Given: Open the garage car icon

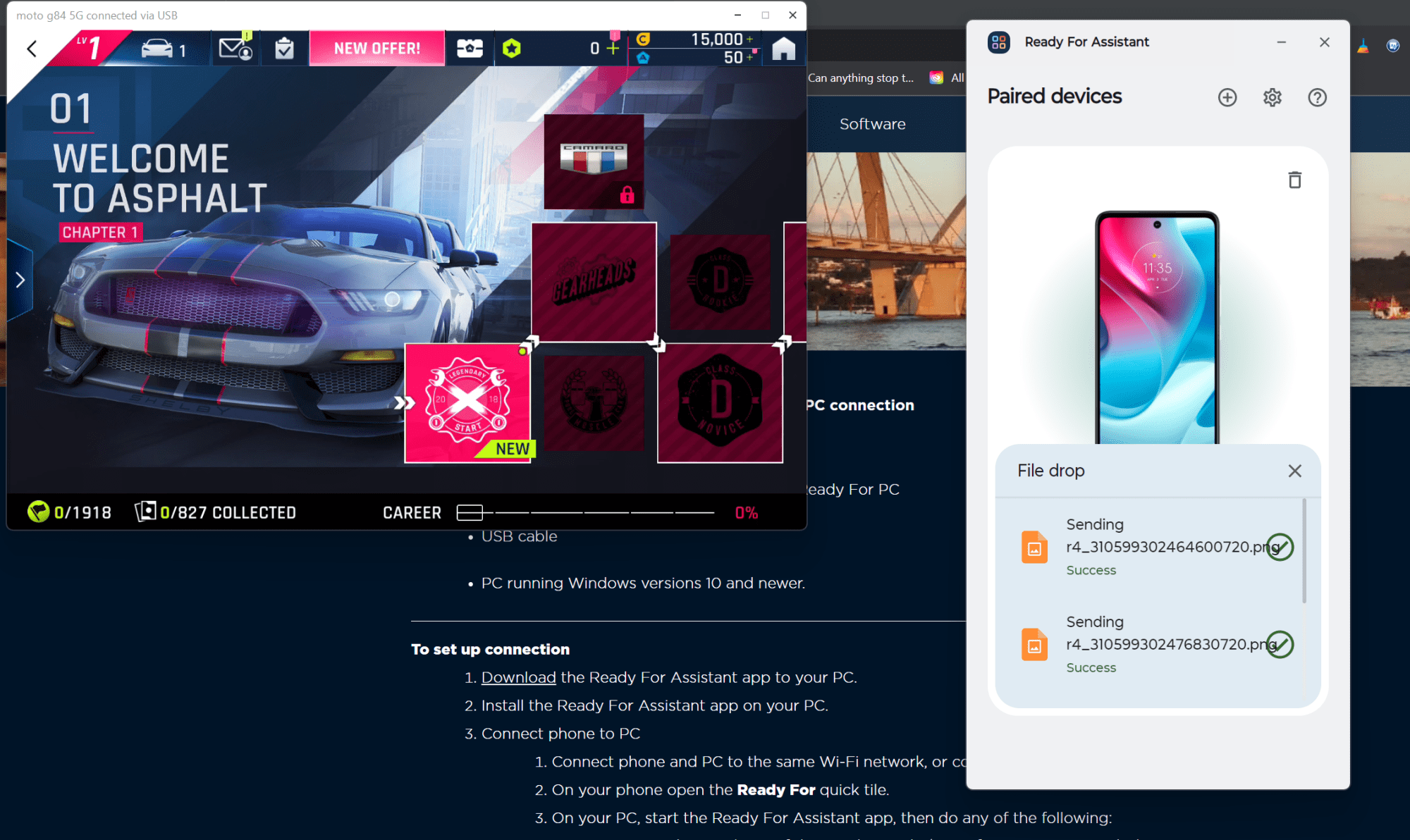Looking at the screenshot, I should pyautogui.click(x=158, y=49).
